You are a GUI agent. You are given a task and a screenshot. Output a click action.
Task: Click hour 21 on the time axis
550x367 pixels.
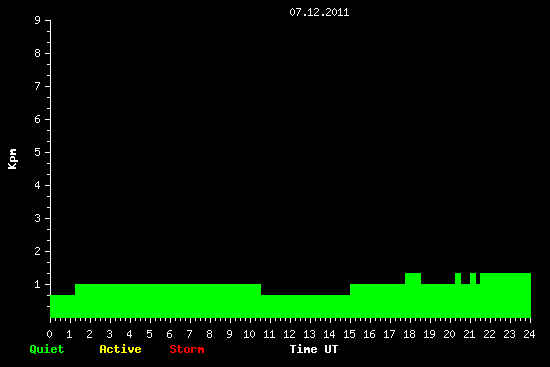point(469,334)
